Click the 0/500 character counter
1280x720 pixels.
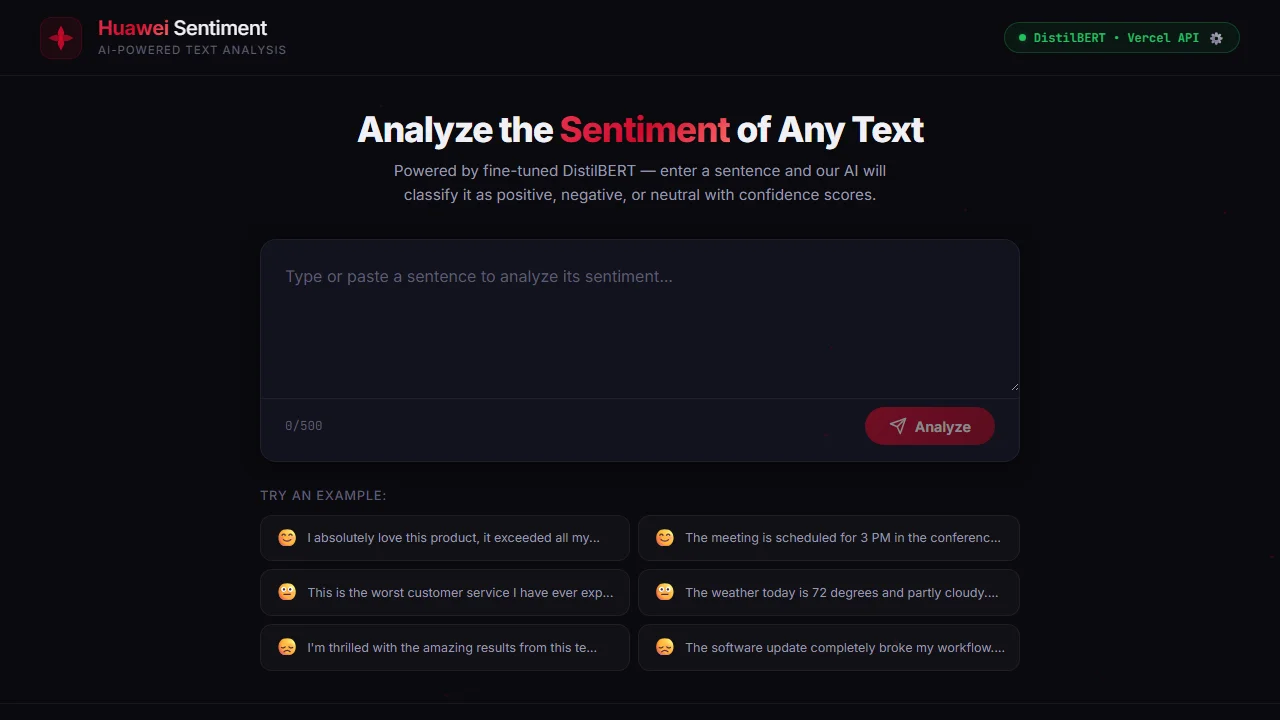pos(304,426)
